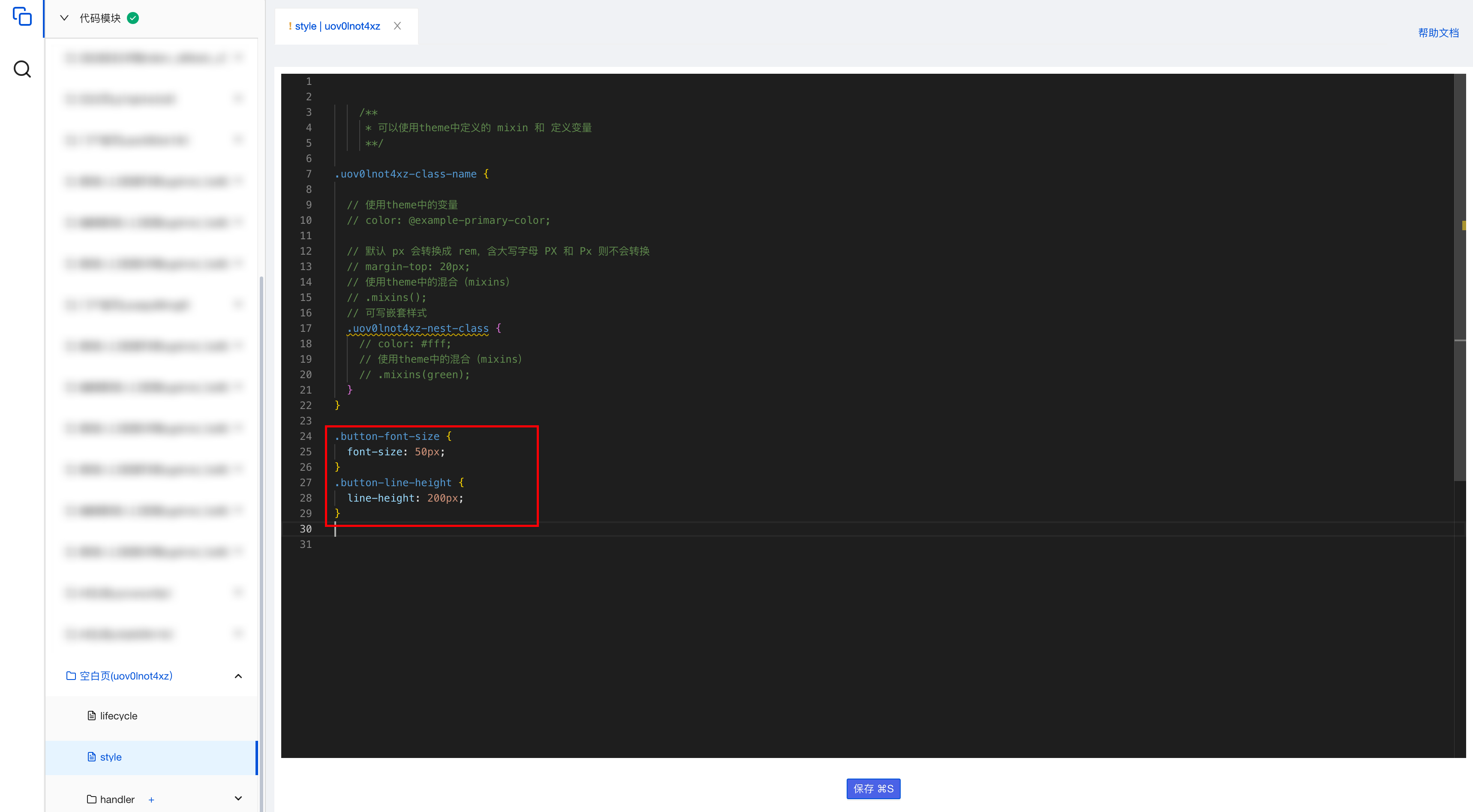
Task: Click the 代码模块 section title
Action: (x=100, y=18)
